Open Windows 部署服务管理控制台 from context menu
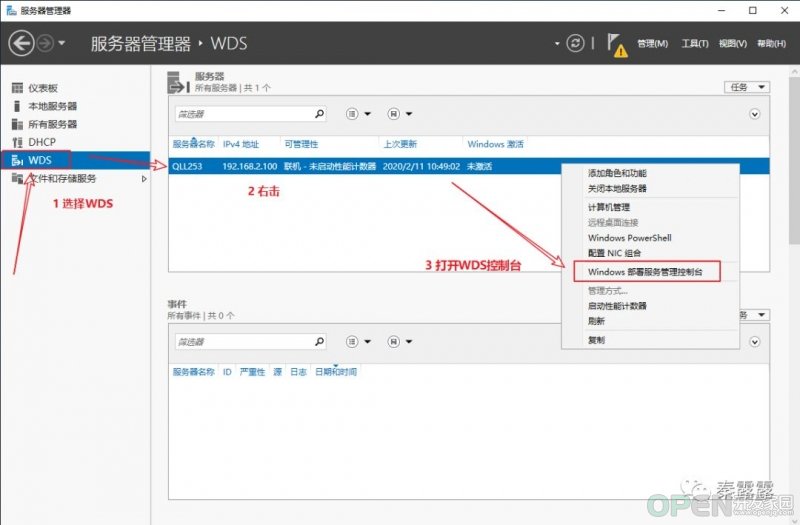The width and height of the screenshot is (800, 525). [647, 272]
